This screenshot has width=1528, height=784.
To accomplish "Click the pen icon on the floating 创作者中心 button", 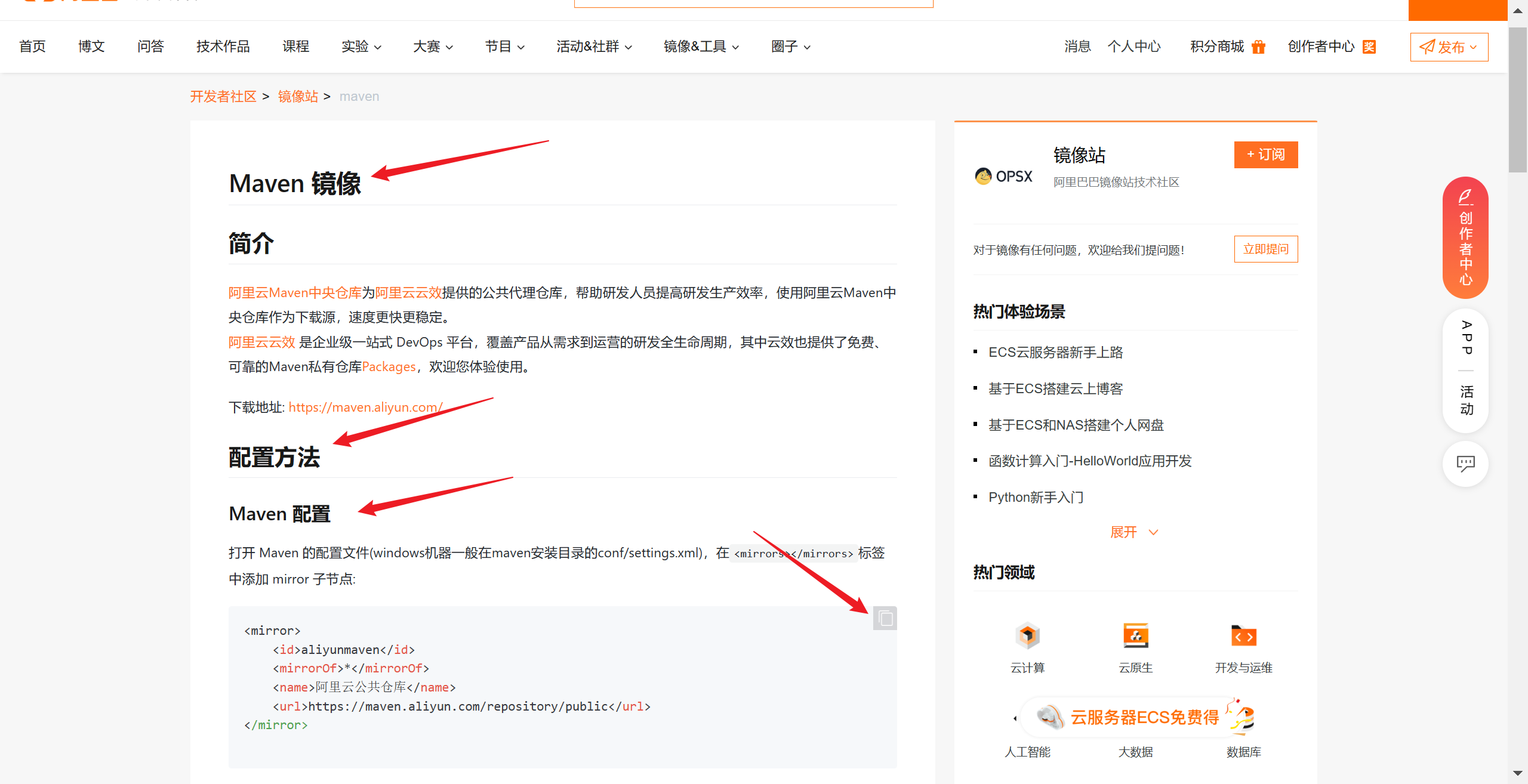I will point(1465,197).
